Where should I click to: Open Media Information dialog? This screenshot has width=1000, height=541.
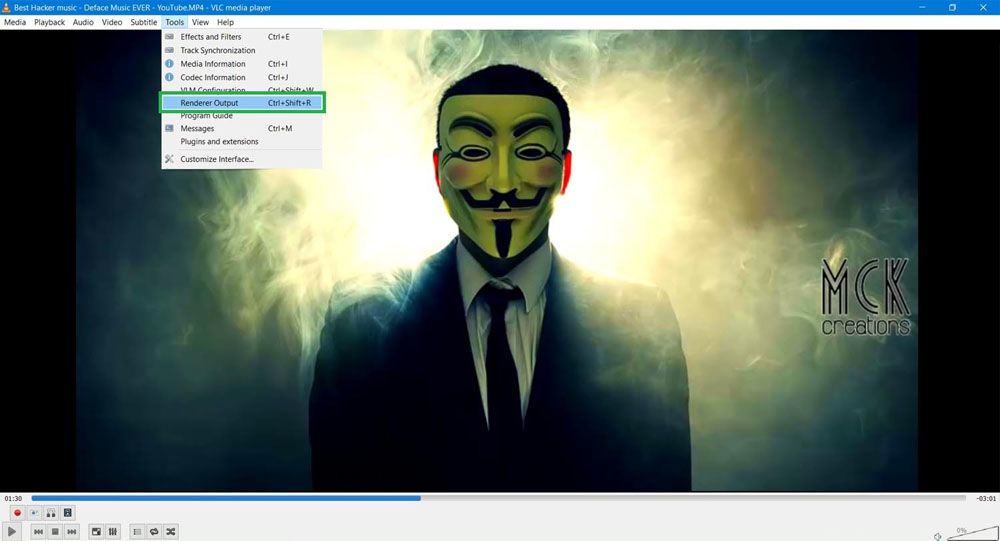pos(242,64)
